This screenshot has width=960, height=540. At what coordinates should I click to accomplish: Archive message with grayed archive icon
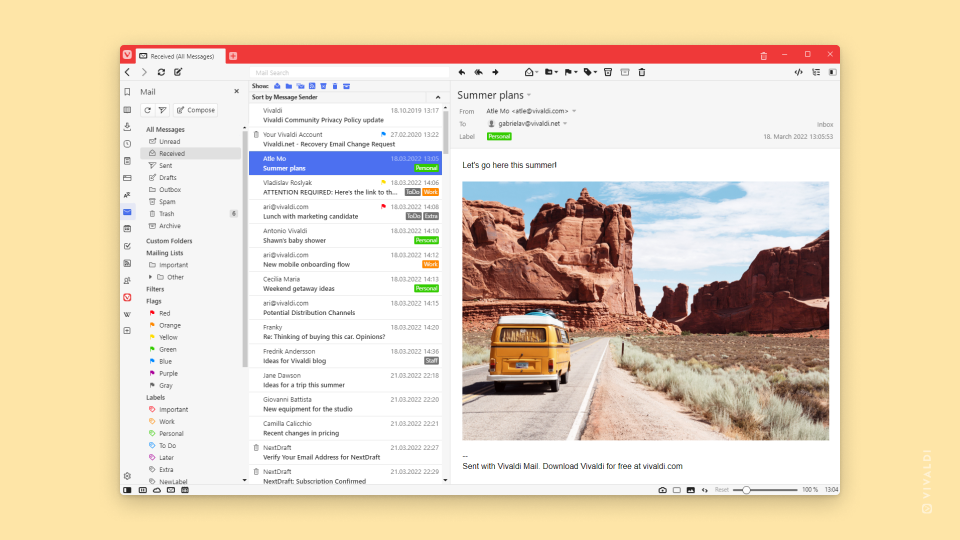[624, 72]
